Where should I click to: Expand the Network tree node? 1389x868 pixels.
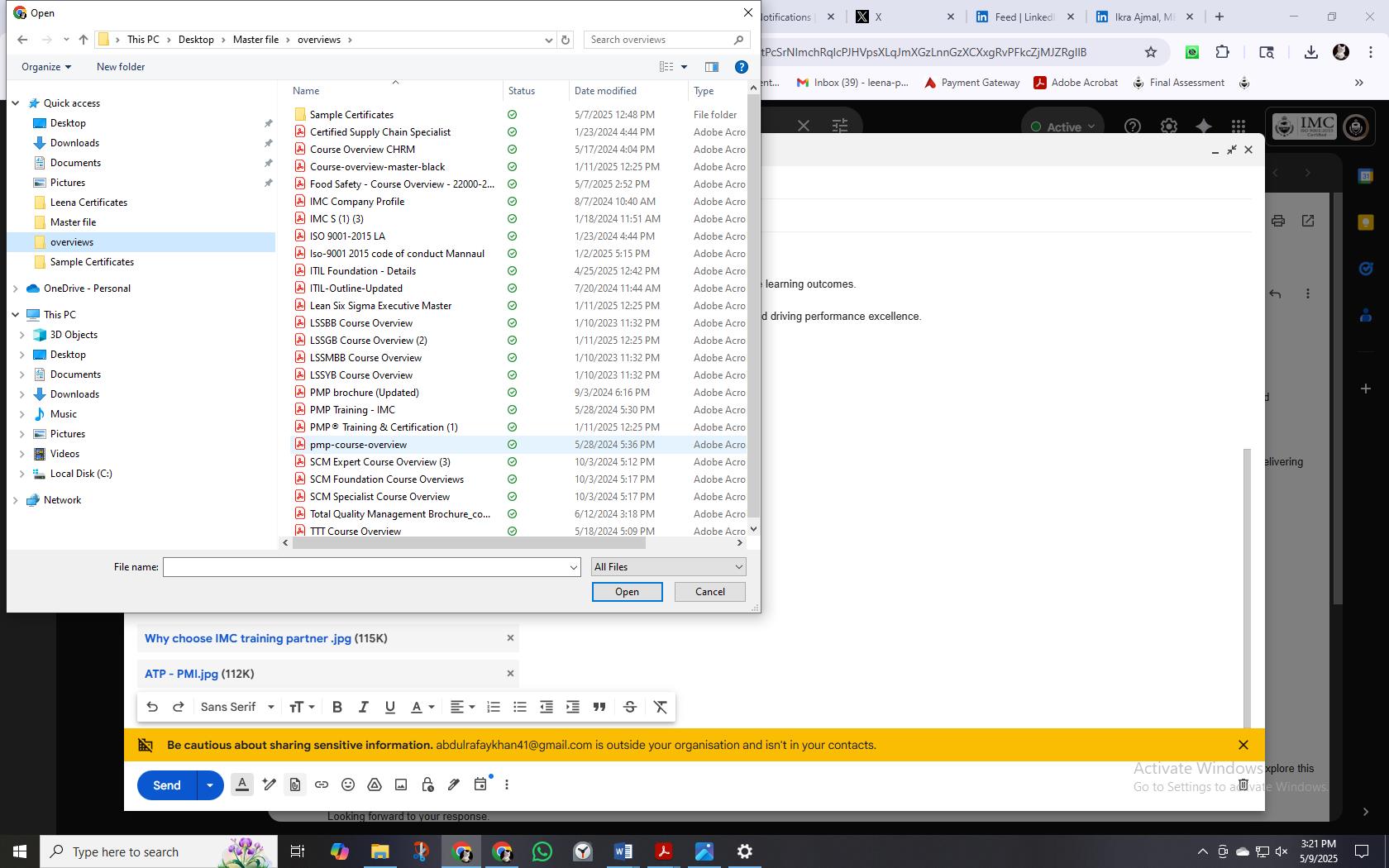15,500
